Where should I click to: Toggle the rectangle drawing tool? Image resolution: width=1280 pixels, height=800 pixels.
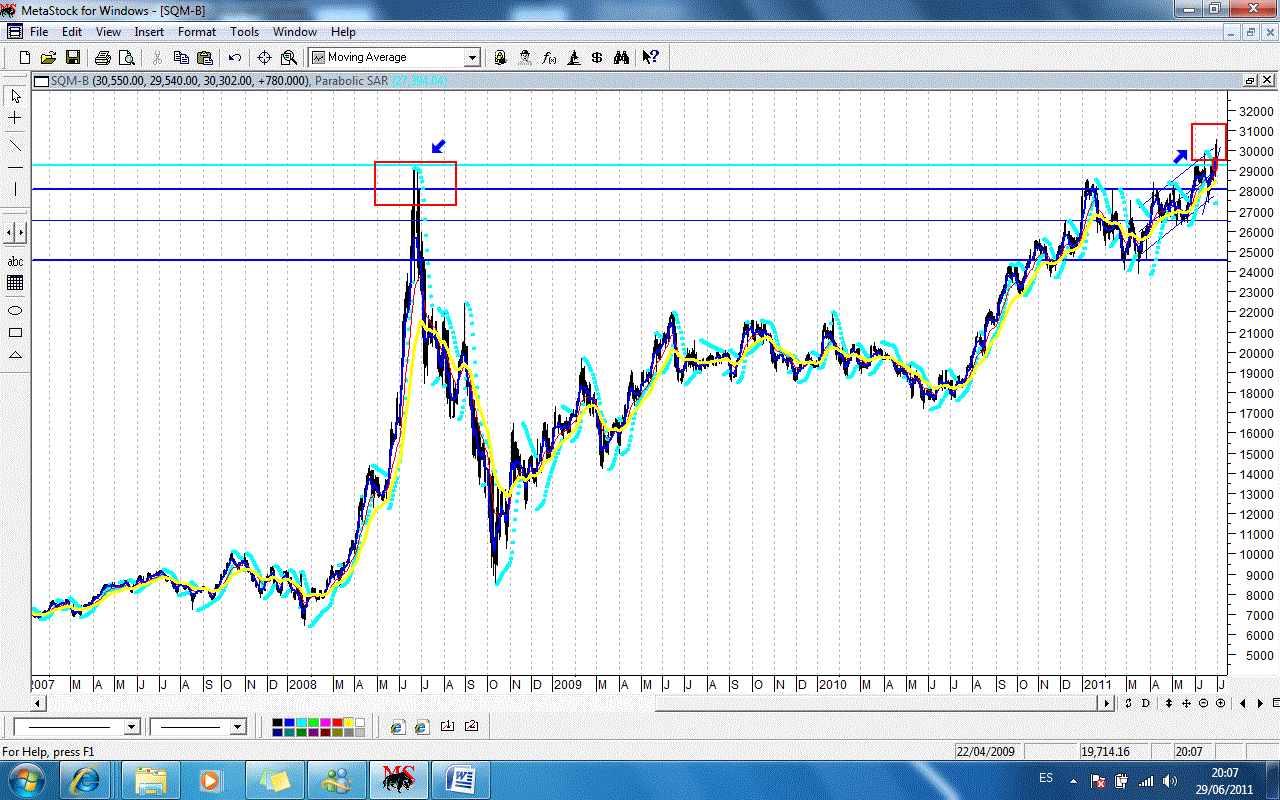click(x=15, y=333)
